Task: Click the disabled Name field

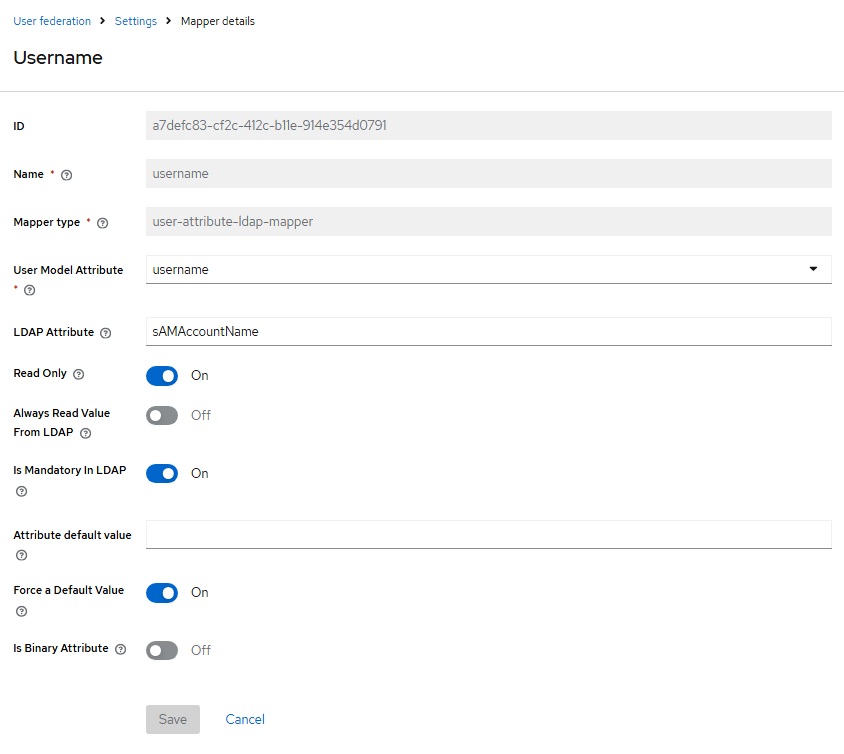Action: [x=489, y=173]
